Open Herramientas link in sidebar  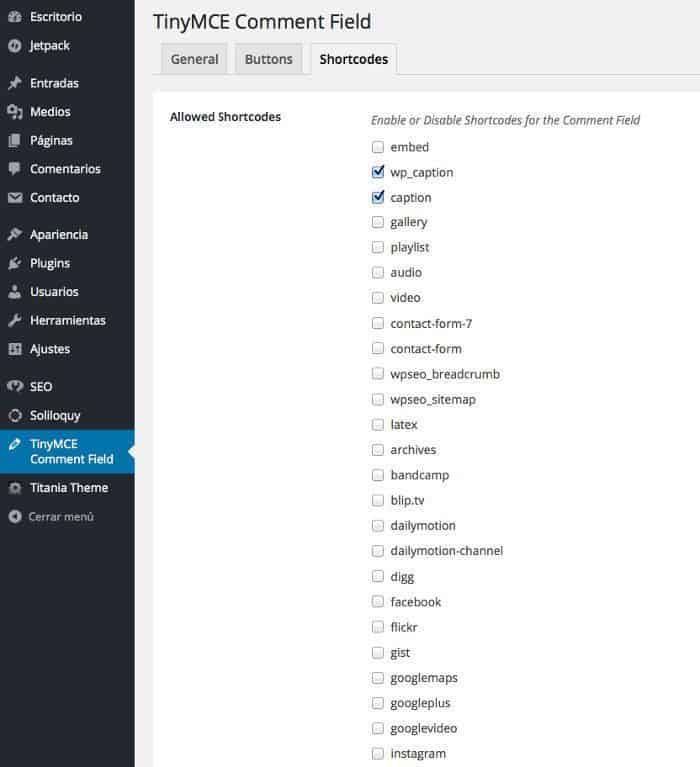point(67,320)
